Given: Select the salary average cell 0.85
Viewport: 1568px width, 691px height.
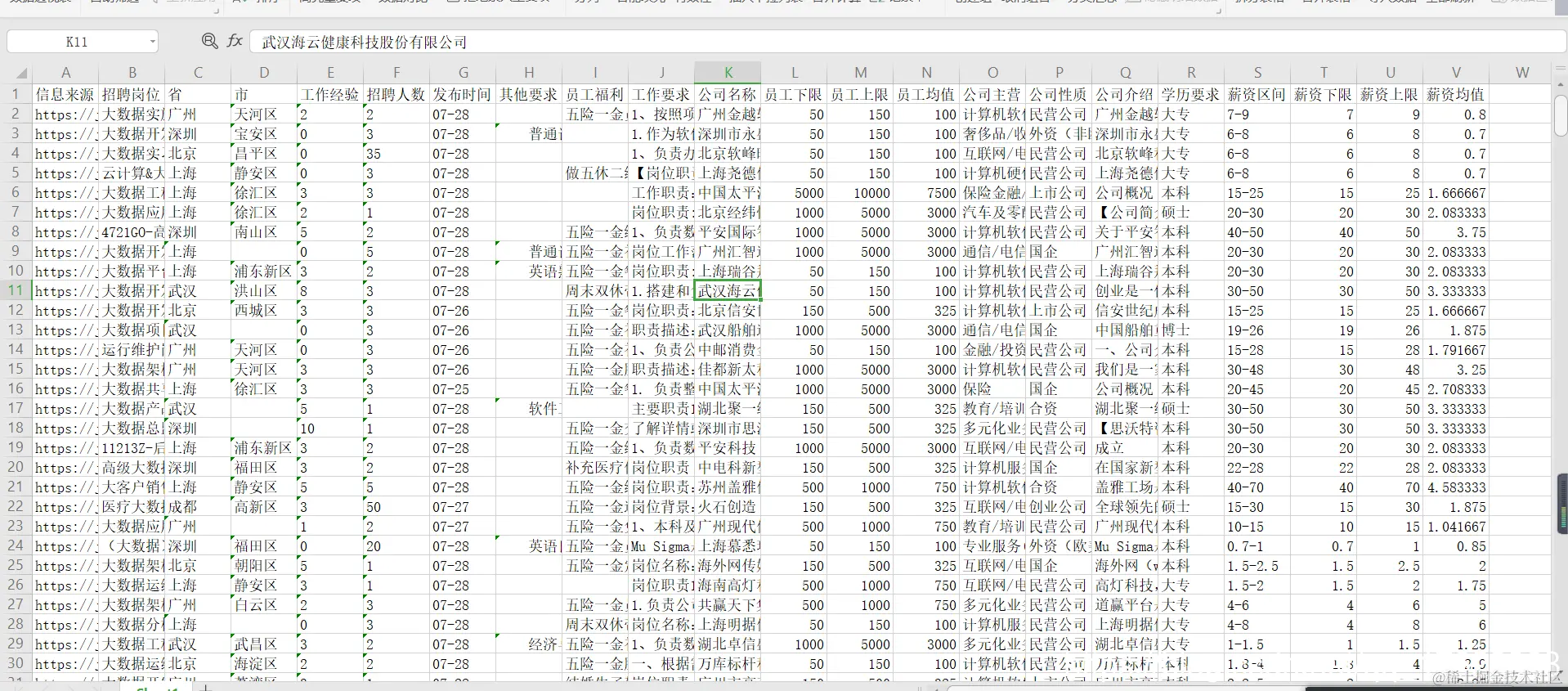Looking at the screenshot, I should point(1456,546).
